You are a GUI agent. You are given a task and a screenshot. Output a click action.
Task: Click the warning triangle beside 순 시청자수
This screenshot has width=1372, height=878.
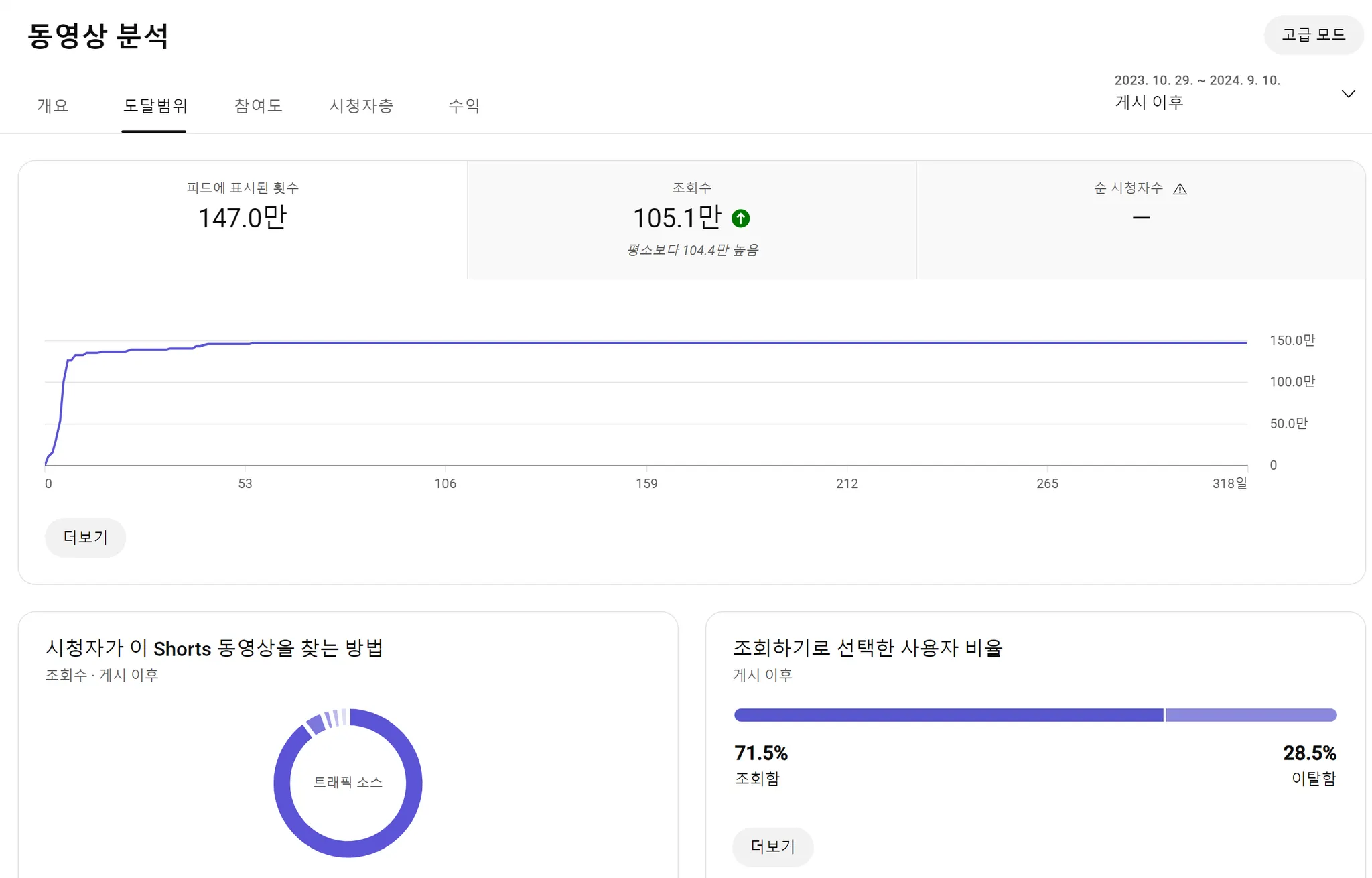click(x=1180, y=189)
